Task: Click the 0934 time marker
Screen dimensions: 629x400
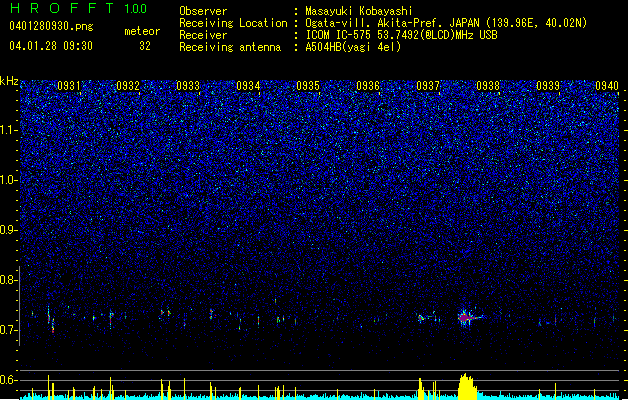Action: point(248,85)
